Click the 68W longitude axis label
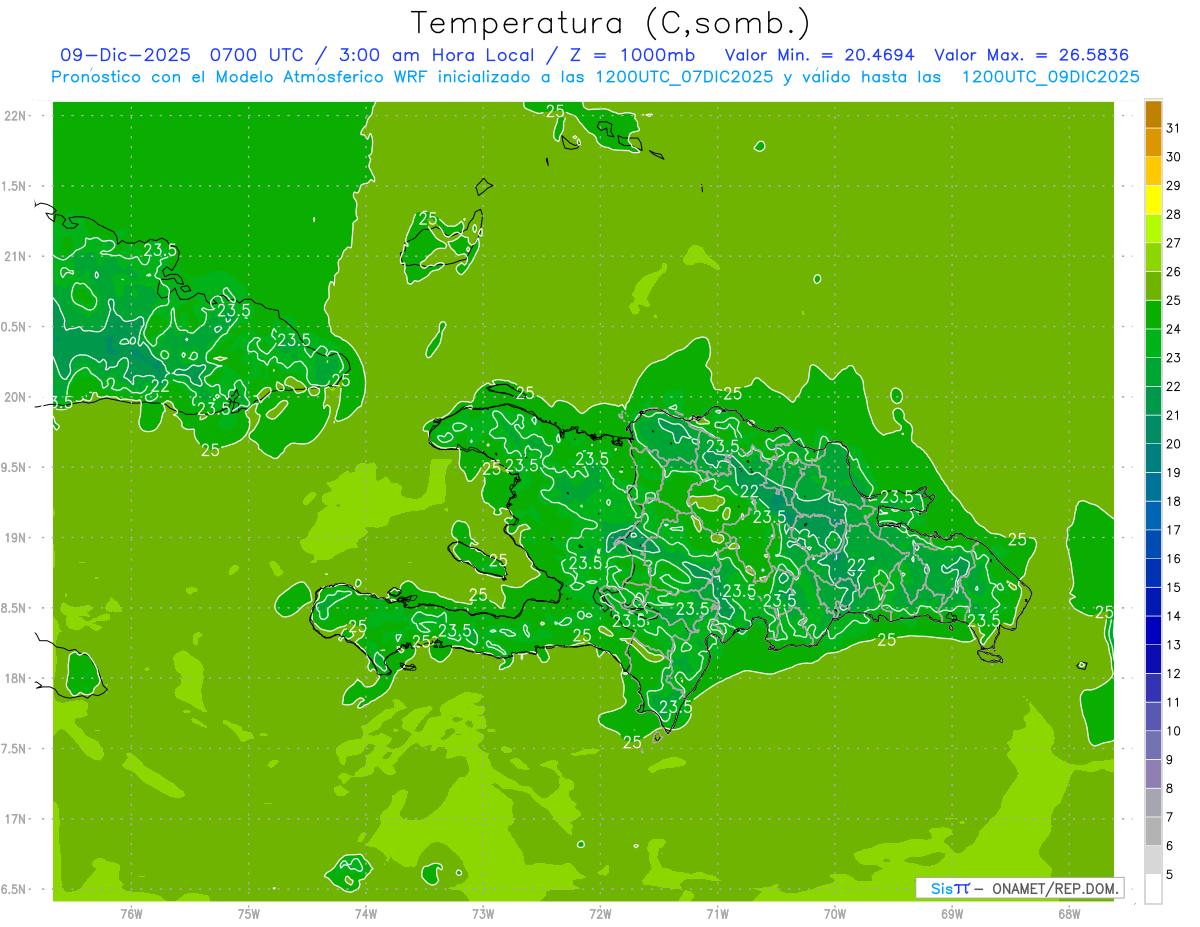 tap(1069, 913)
